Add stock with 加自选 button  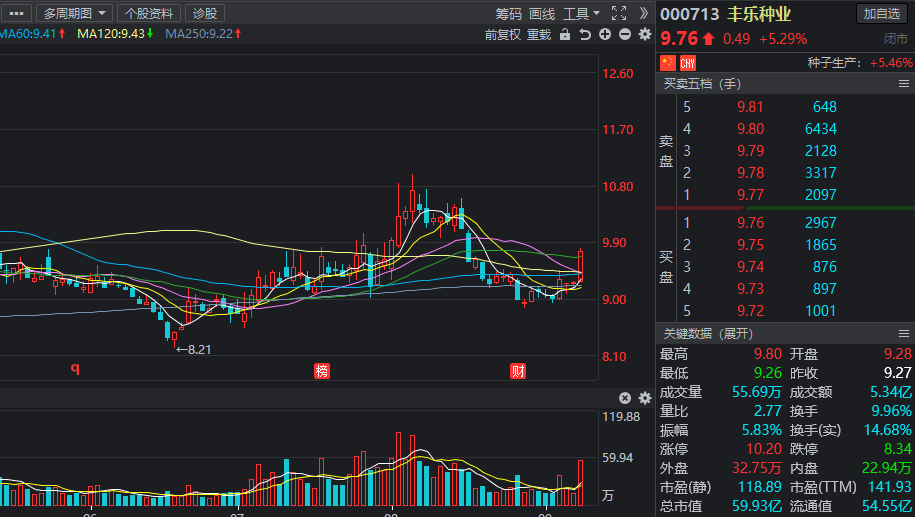(x=882, y=13)
